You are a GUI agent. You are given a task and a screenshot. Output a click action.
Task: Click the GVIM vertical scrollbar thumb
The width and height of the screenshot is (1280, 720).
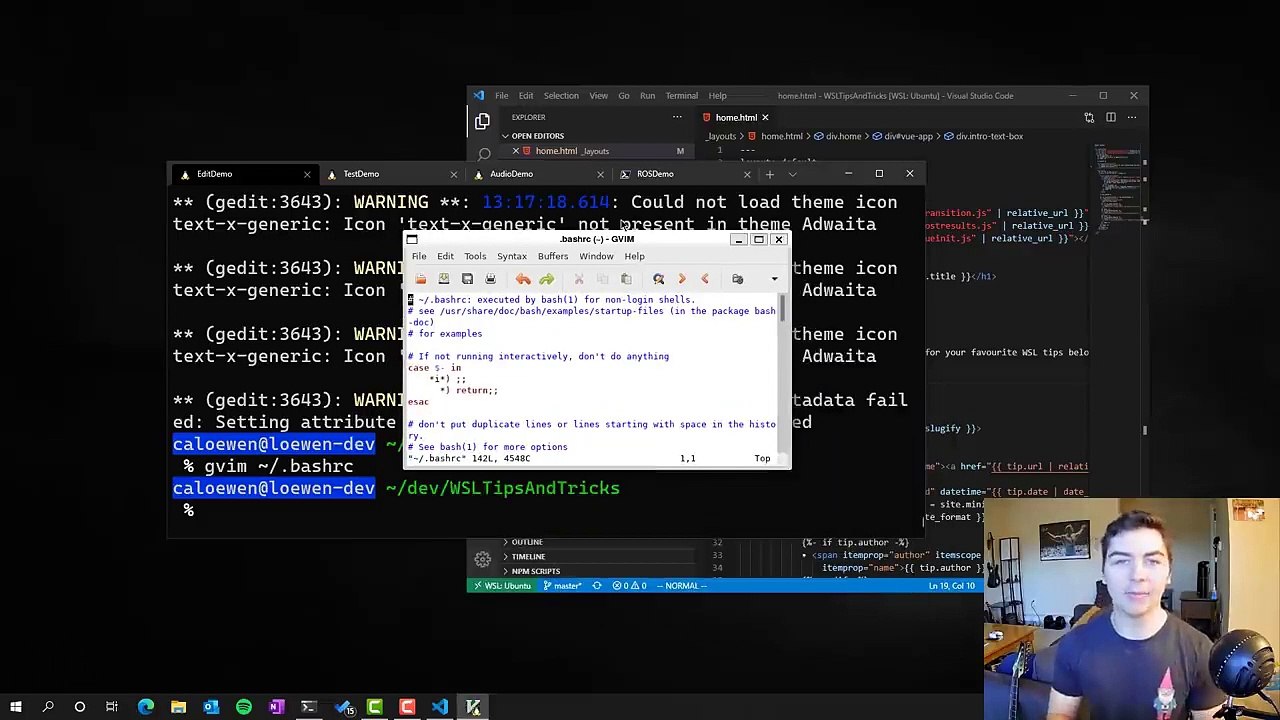[784, 307]
